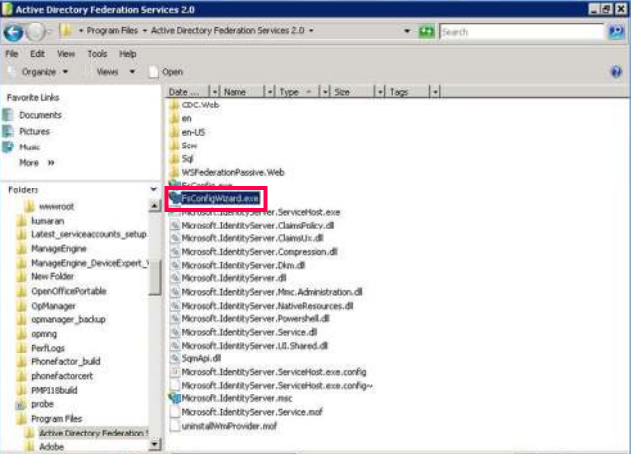Click the uninstallWmiProvider.mof file icon
The height and width of the screenshot is (454, 631).
click(175, 426)
